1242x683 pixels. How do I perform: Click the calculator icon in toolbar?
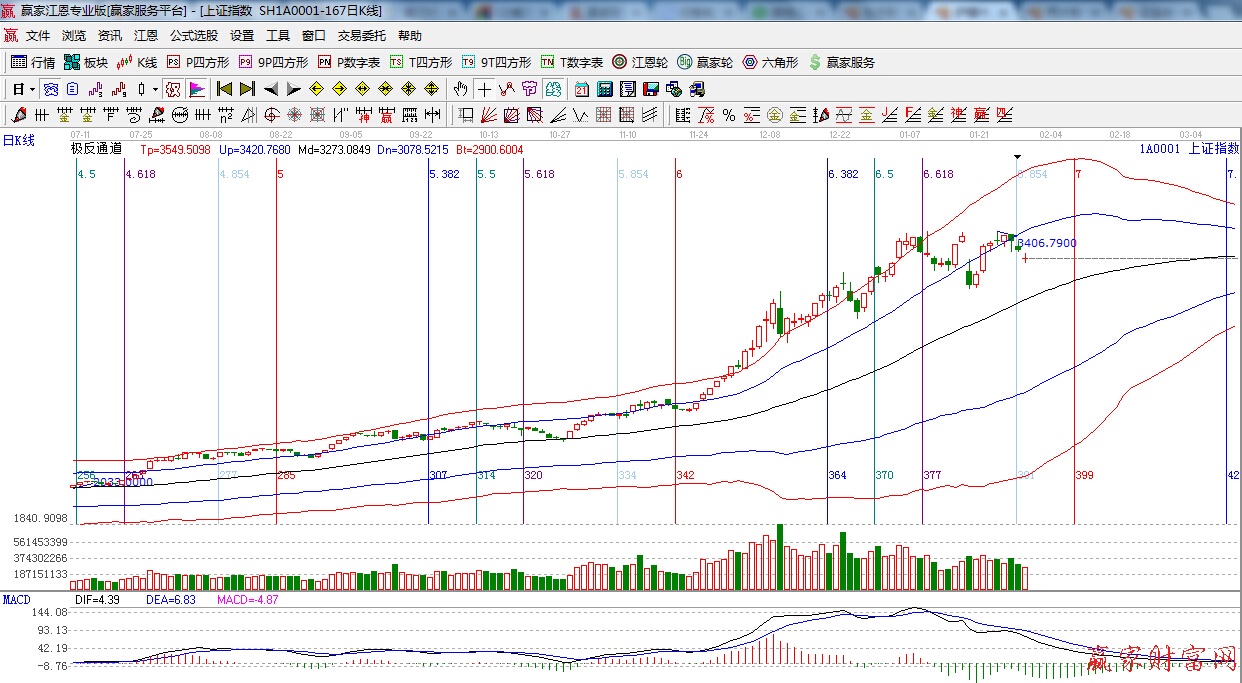point(604,89)
